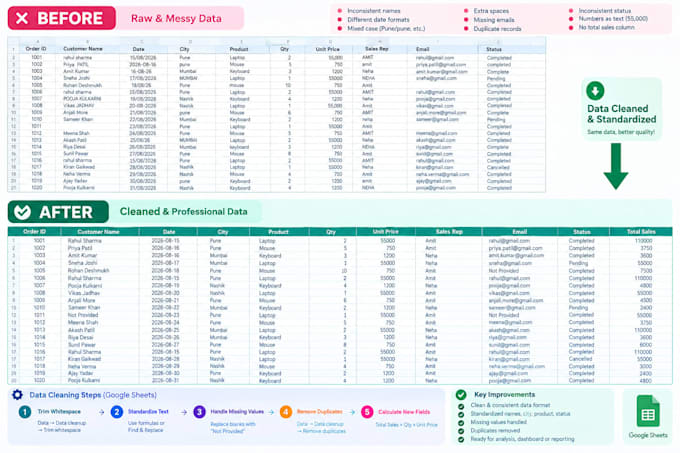Click the 'Product' header in the AFTER table
680x453 pixels.
tap(278, 232)
